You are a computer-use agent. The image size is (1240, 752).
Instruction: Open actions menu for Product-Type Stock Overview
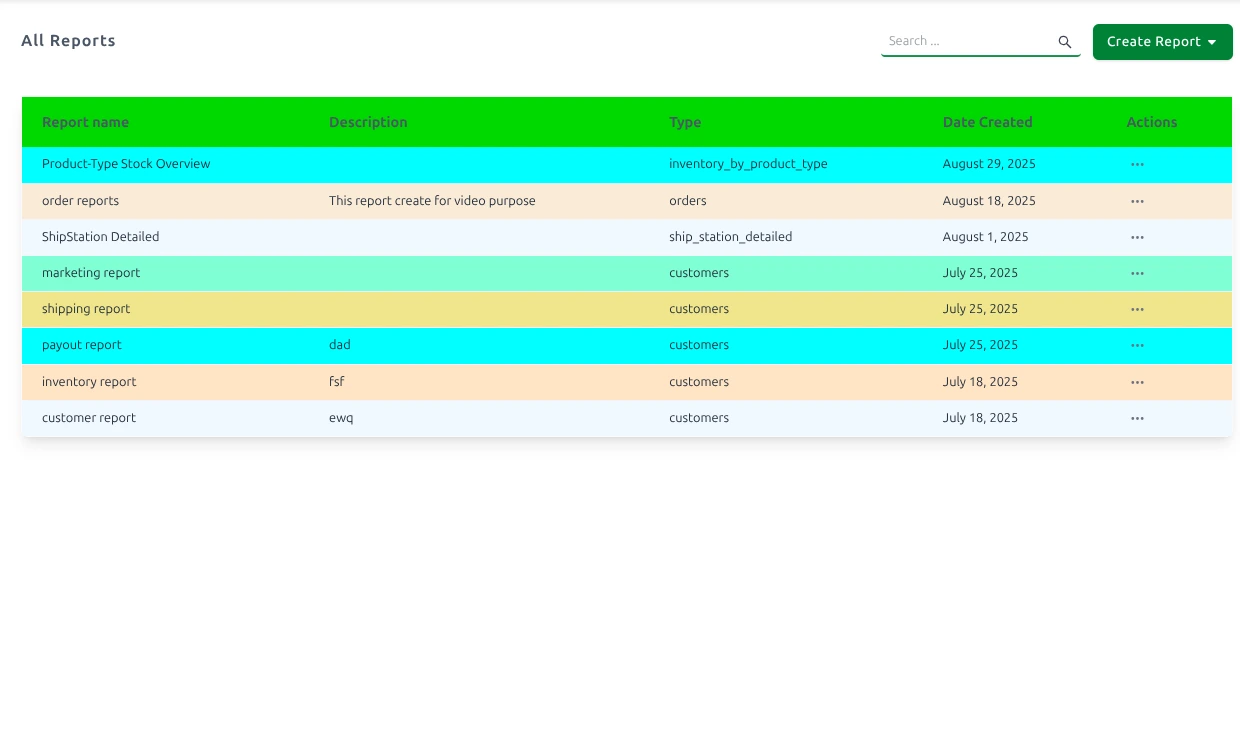click(x=1137, y=164)
